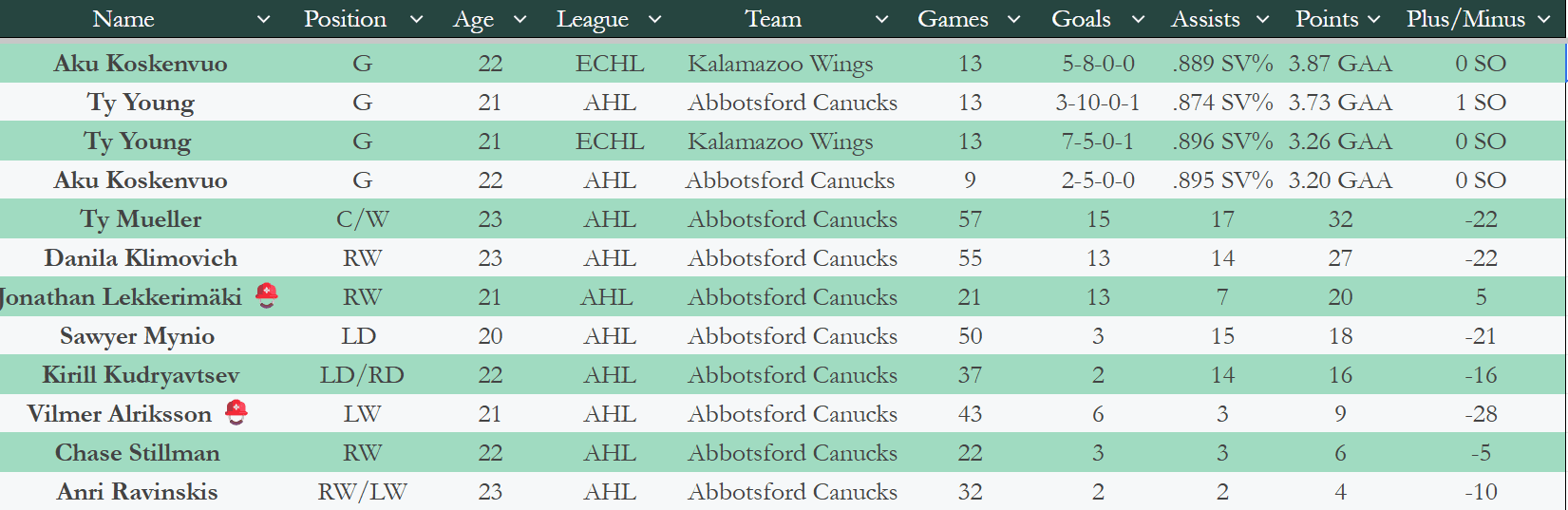Screen dimensions: 1568x510
Task: Click Kirill Kudryavtsev's name
Action: (141, 375)
